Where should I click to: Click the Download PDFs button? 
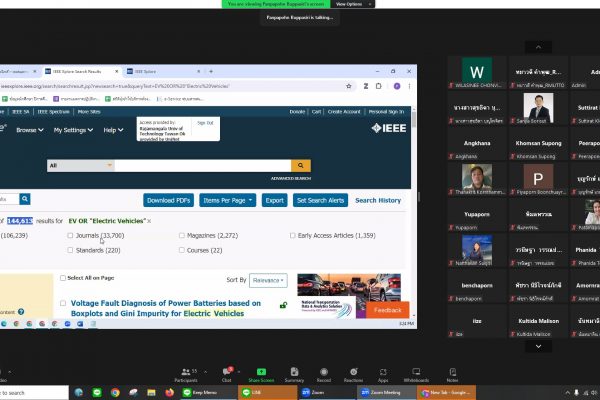coord(168,200)
